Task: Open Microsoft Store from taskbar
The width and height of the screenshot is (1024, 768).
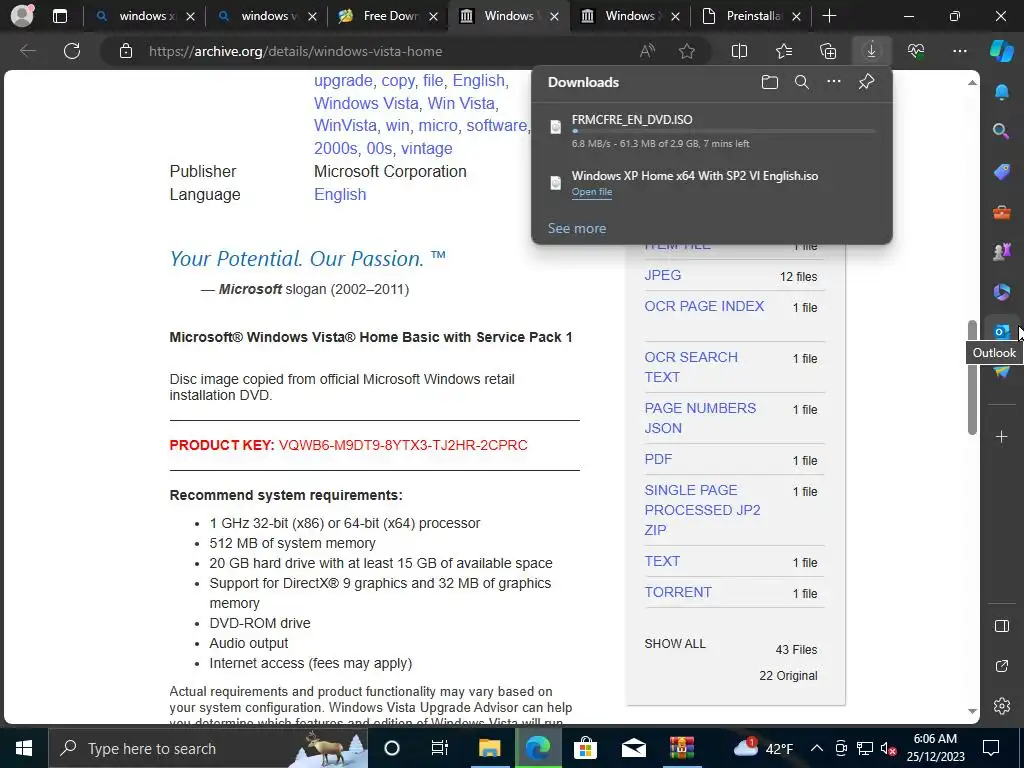Action: 585,748
